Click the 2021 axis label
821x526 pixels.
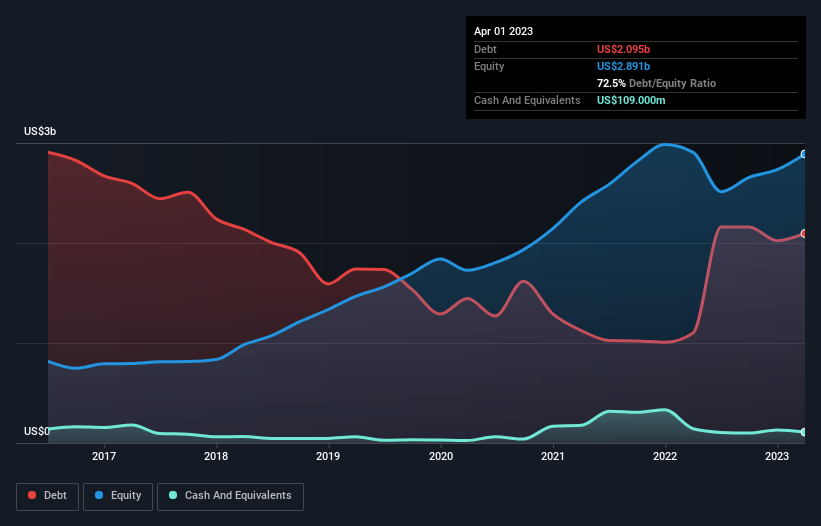pyautogui.click(x=553, y=456)
